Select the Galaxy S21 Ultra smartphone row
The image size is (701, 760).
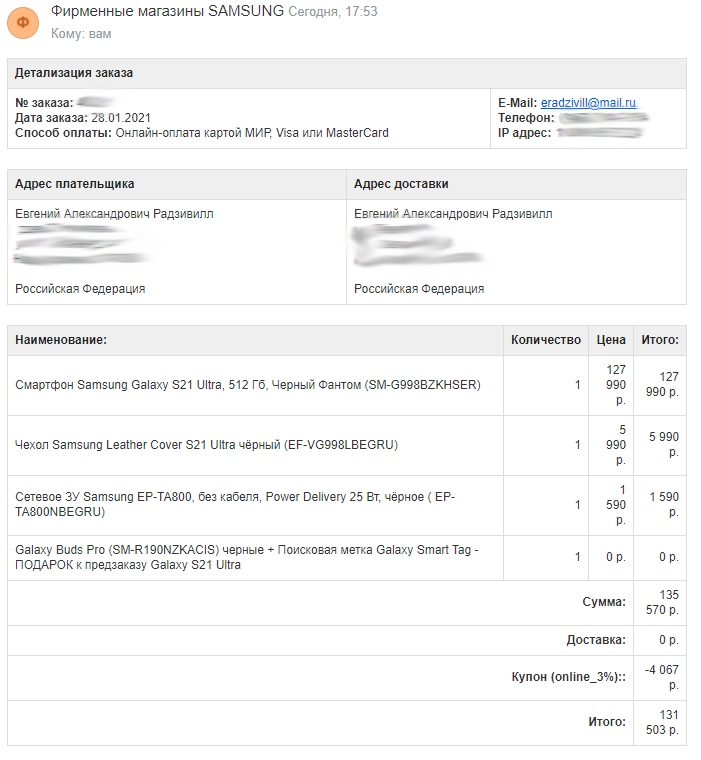click(347, 385)
